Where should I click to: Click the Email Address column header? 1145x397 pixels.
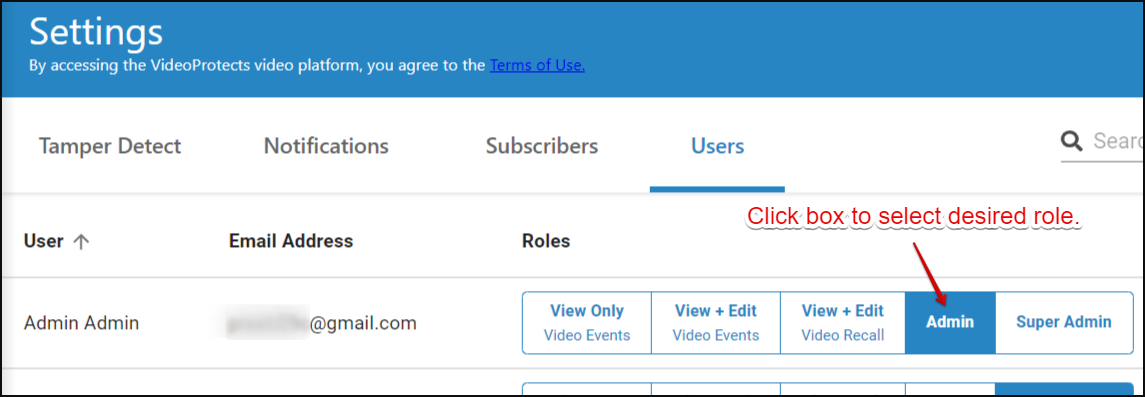(x=291, y=241)
